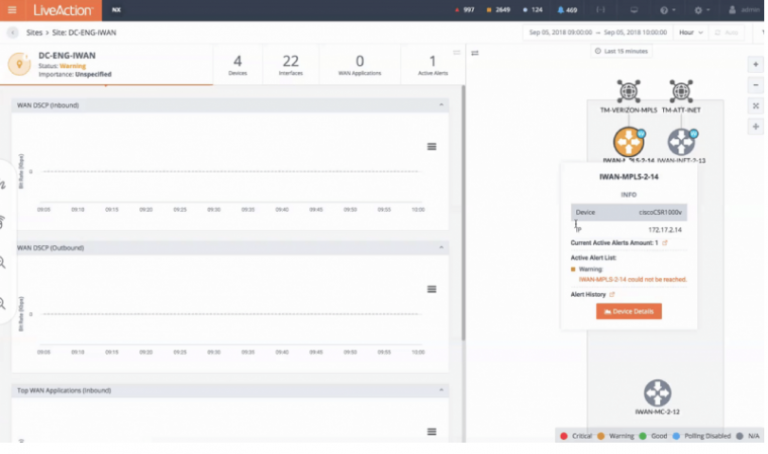Open WAN DSCP (Outbound) chart menu
768x454 pixels.
click(432, 289)
